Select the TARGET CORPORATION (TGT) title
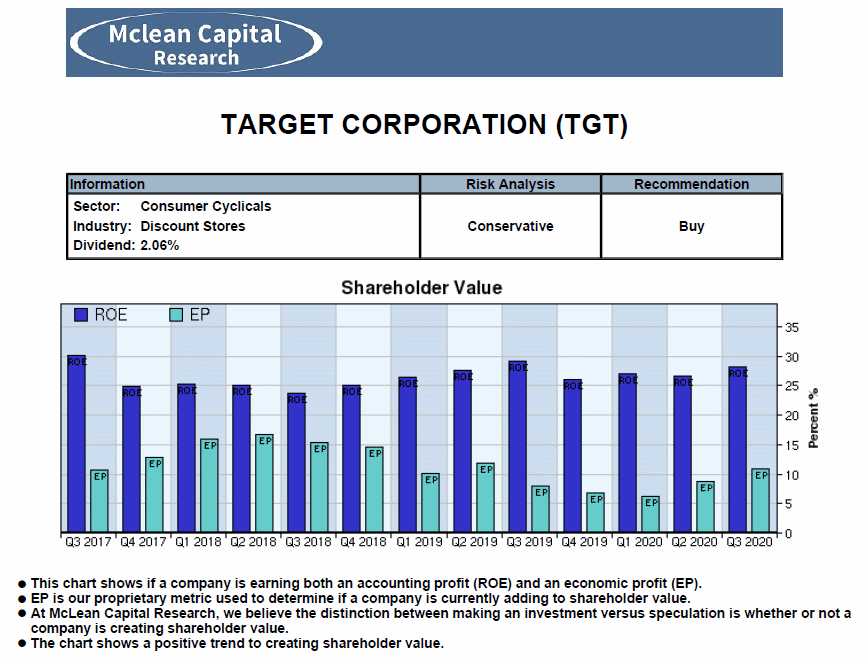The width and height of the screenshot is (867, 657). 424,124
